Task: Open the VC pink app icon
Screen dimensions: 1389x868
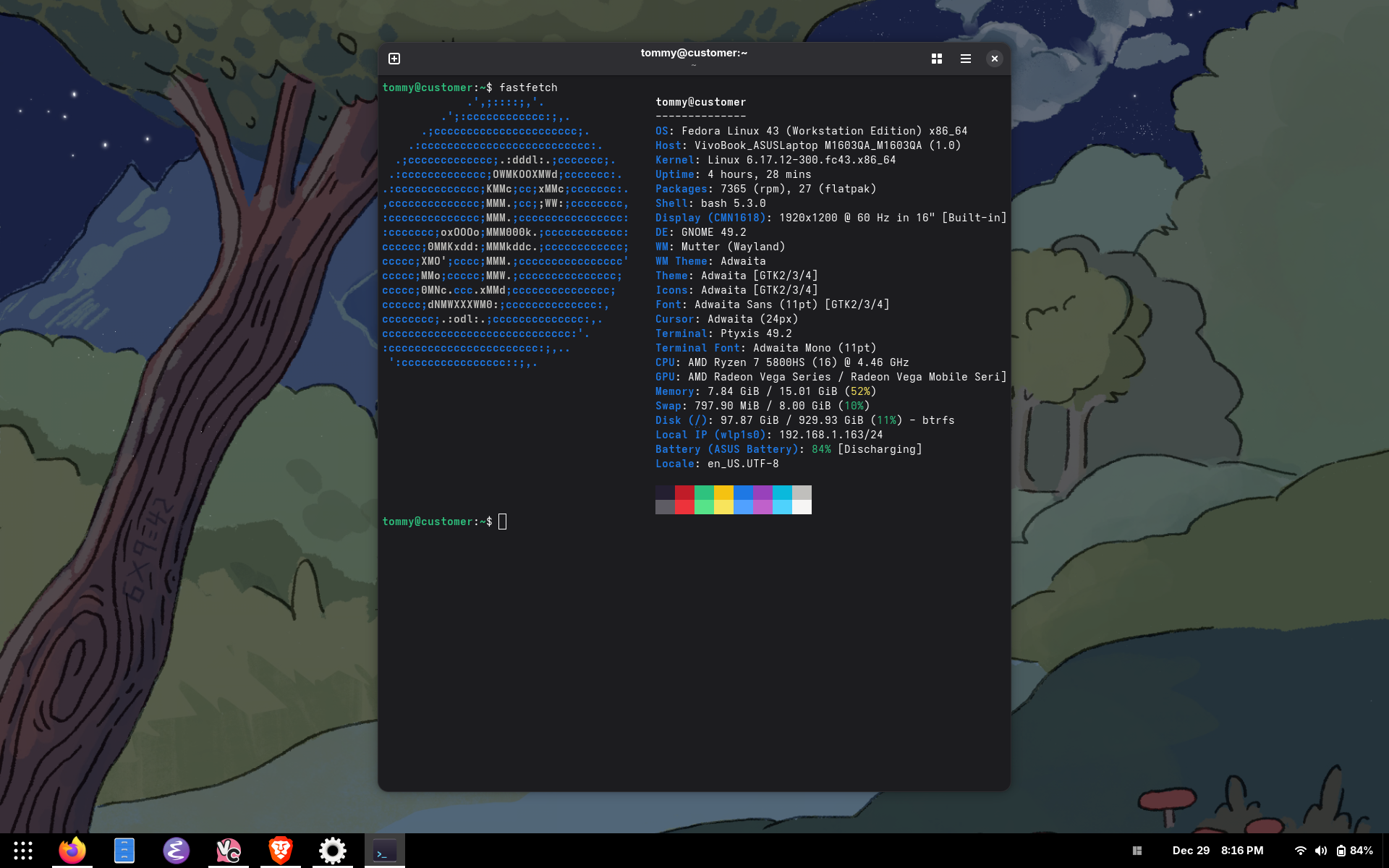Action: coord(229,851)
